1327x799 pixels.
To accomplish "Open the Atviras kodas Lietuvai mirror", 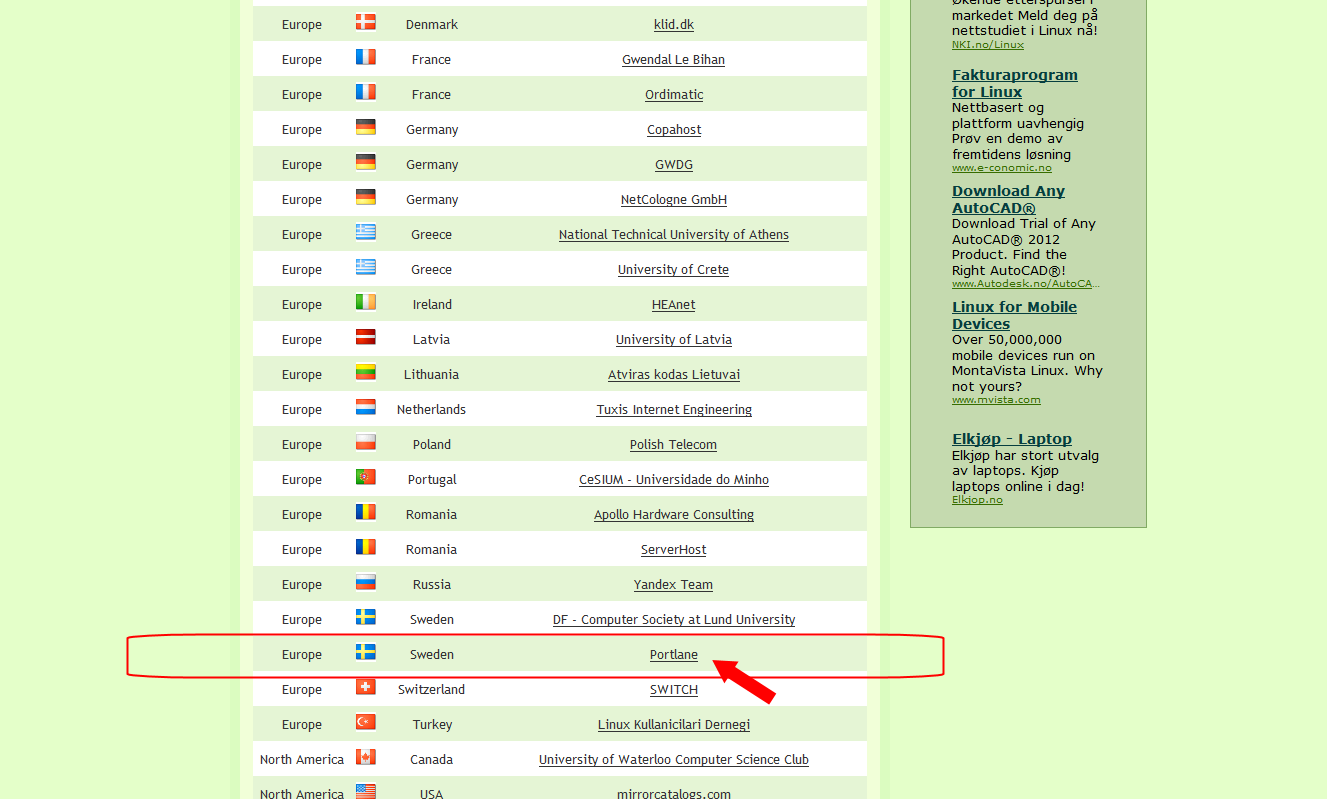I will pyautogui.click(x=674, y=375).
